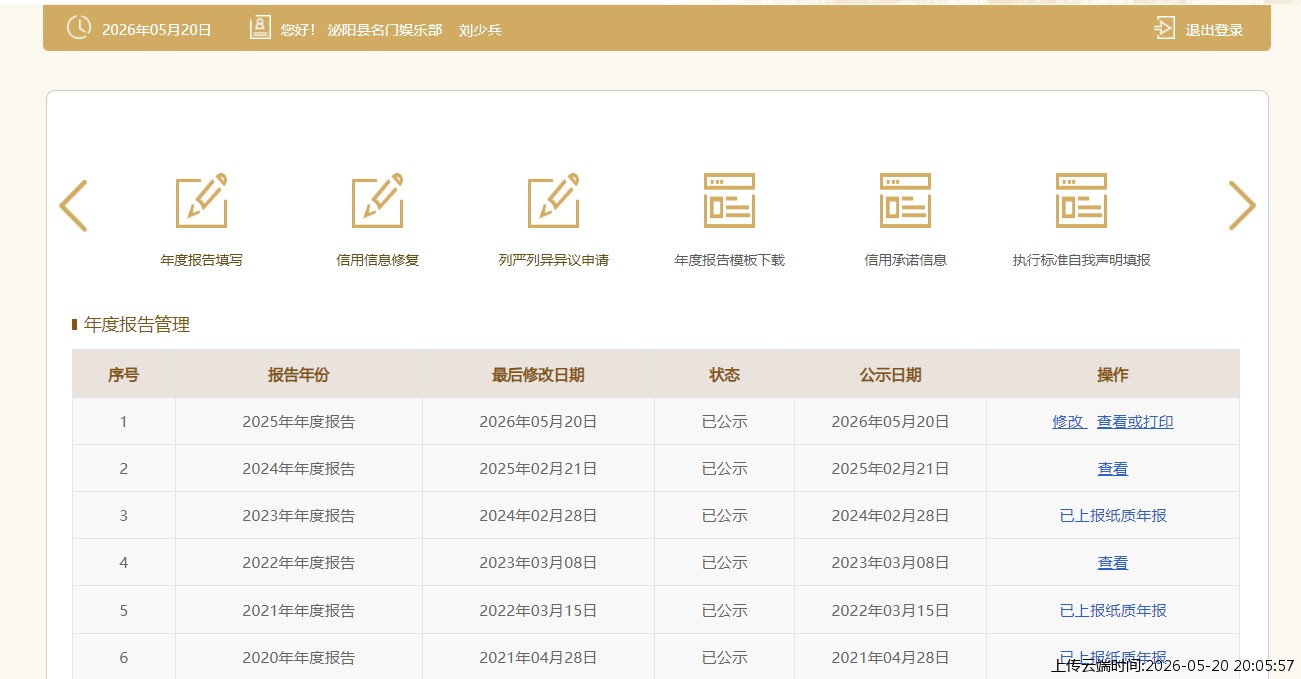The image size is (1301, 679).
Task: Click the 2022年年度报告 cell
Action: click(298, 563)
